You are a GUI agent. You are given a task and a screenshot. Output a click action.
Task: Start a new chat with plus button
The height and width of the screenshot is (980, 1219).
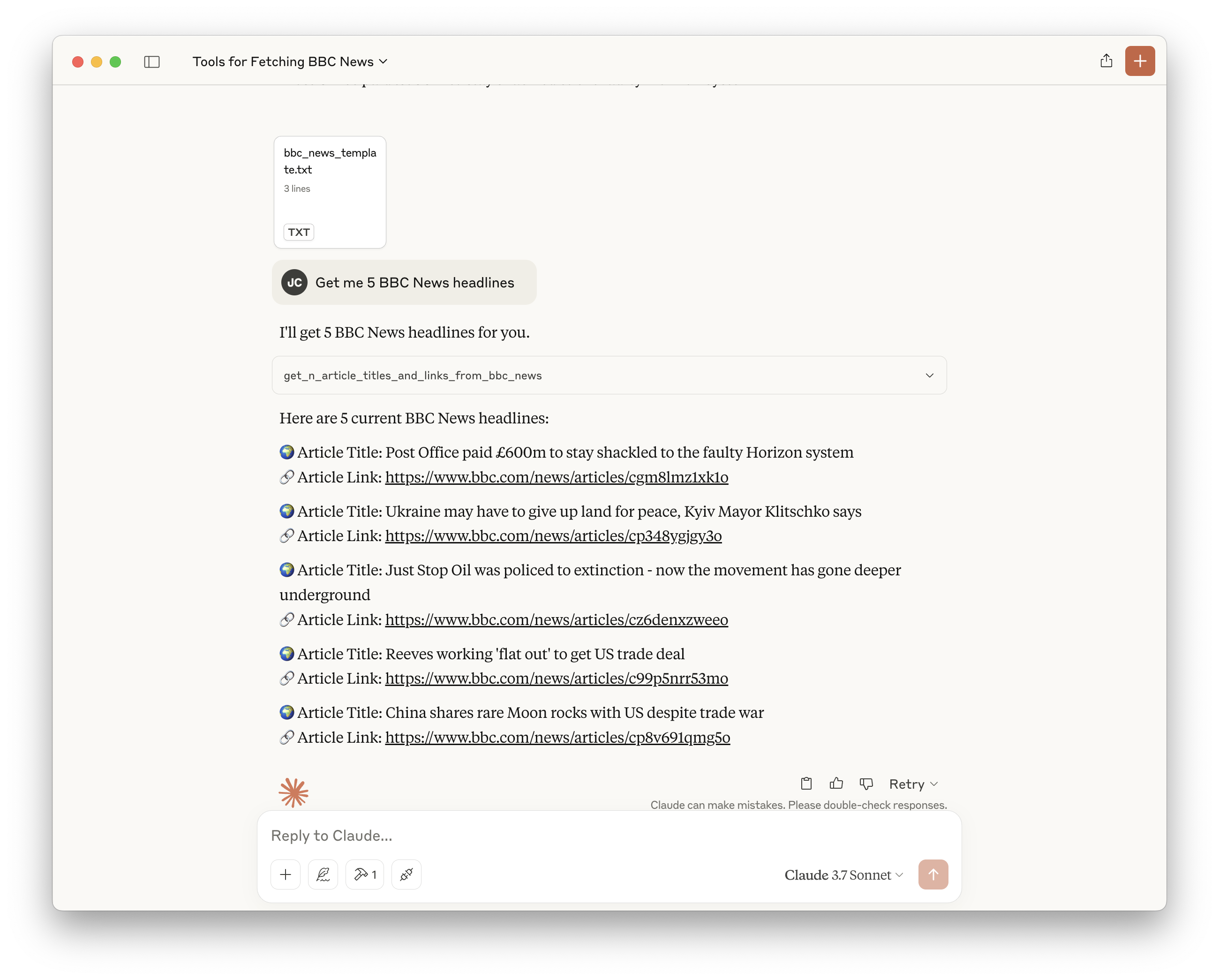click(x=1139, y=61)
